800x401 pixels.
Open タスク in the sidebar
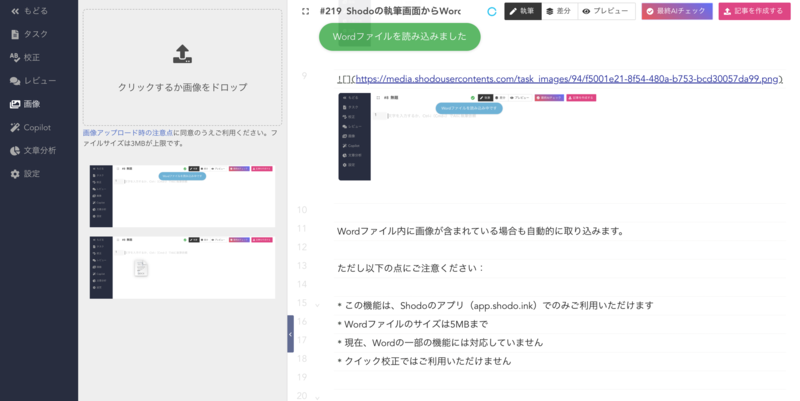point(30,34)
